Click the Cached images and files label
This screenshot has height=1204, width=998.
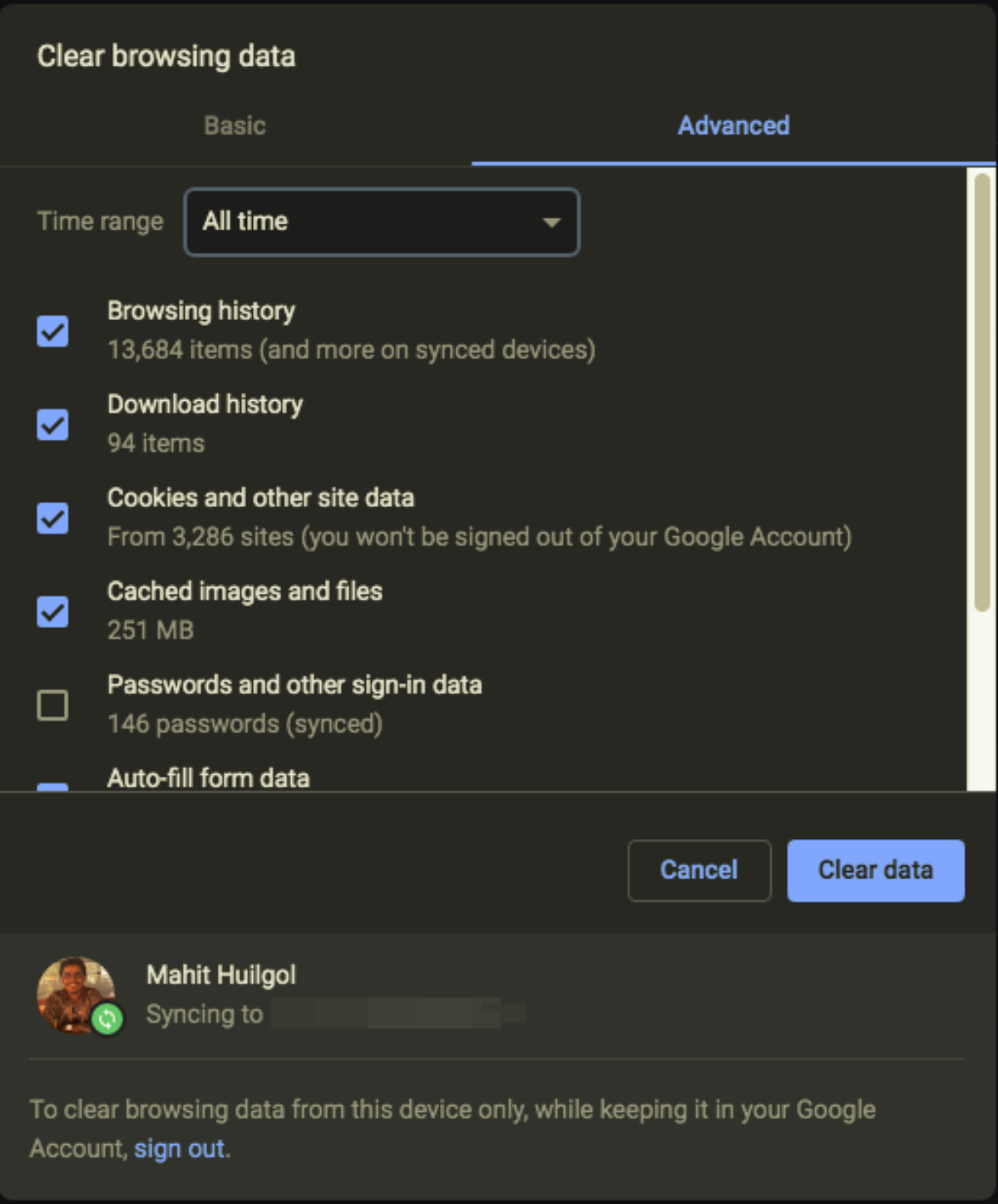pyautogui.click(x=245, y=591)
